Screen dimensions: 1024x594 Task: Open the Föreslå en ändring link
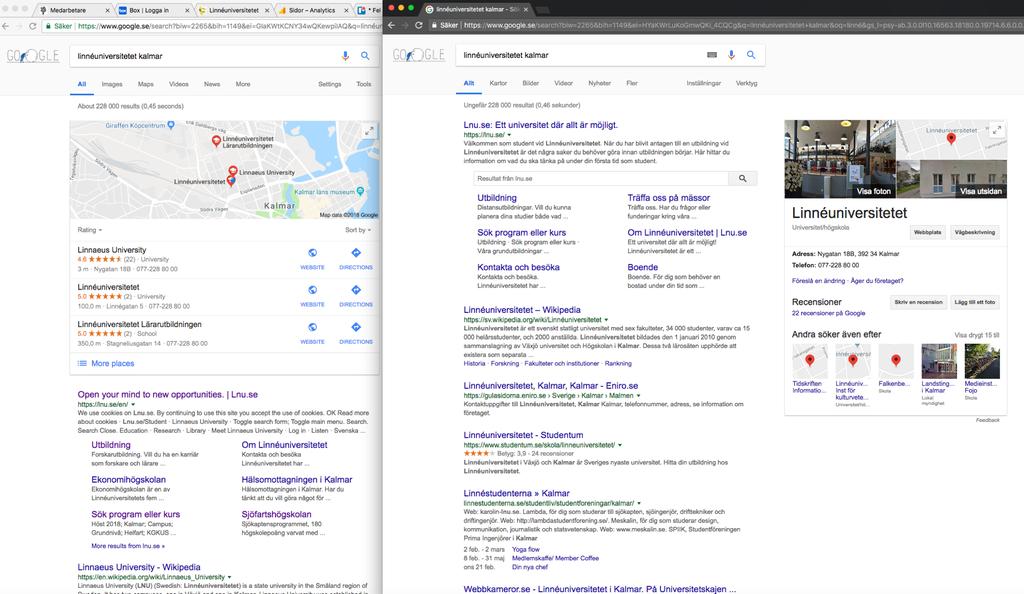click(818, 281)
